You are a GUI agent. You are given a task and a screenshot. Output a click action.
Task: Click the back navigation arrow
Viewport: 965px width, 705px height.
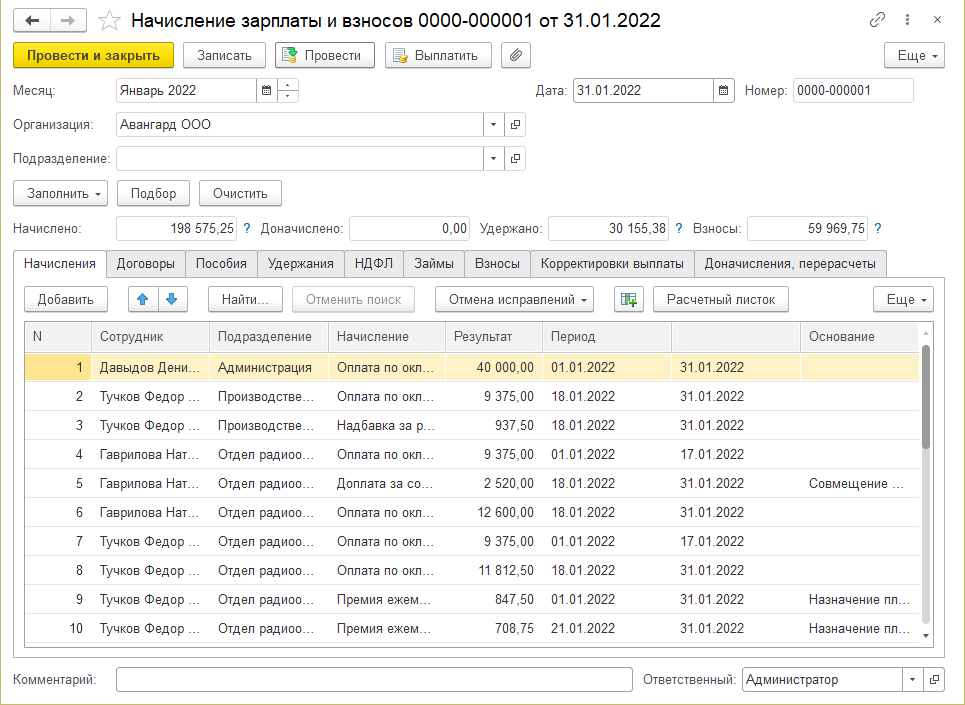point(31,20)
